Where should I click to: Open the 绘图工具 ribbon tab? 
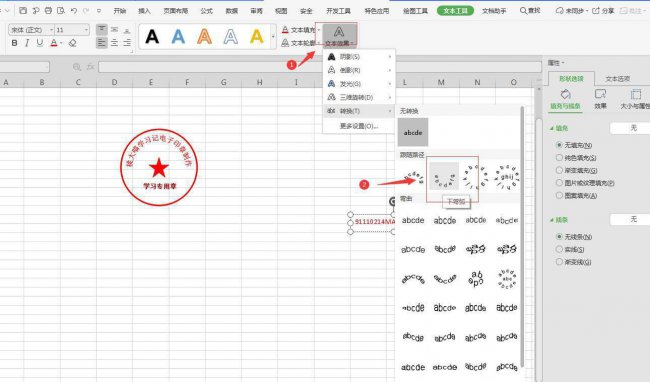415,11
